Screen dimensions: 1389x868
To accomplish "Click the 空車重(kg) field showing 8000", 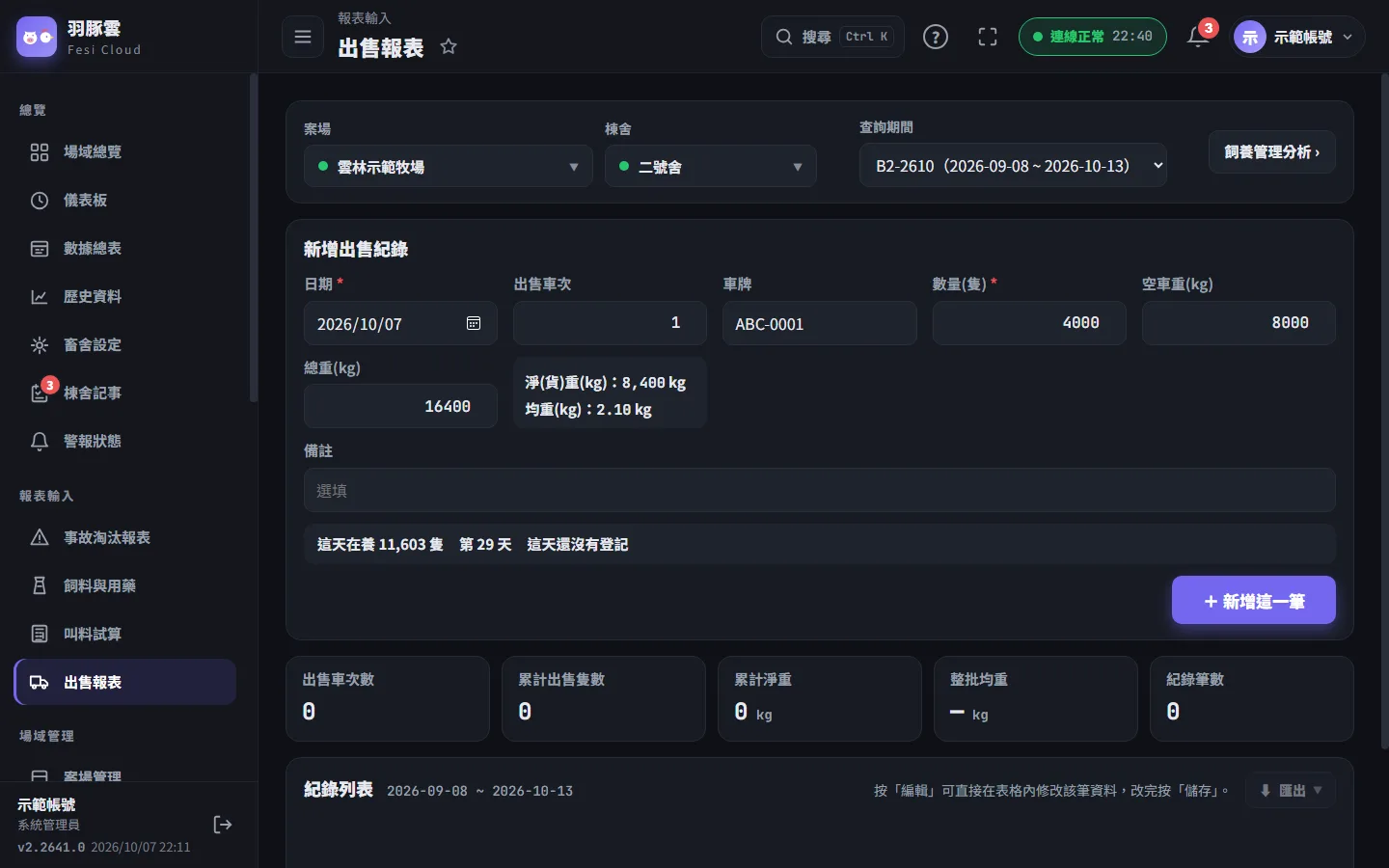I will point(1239,322).
